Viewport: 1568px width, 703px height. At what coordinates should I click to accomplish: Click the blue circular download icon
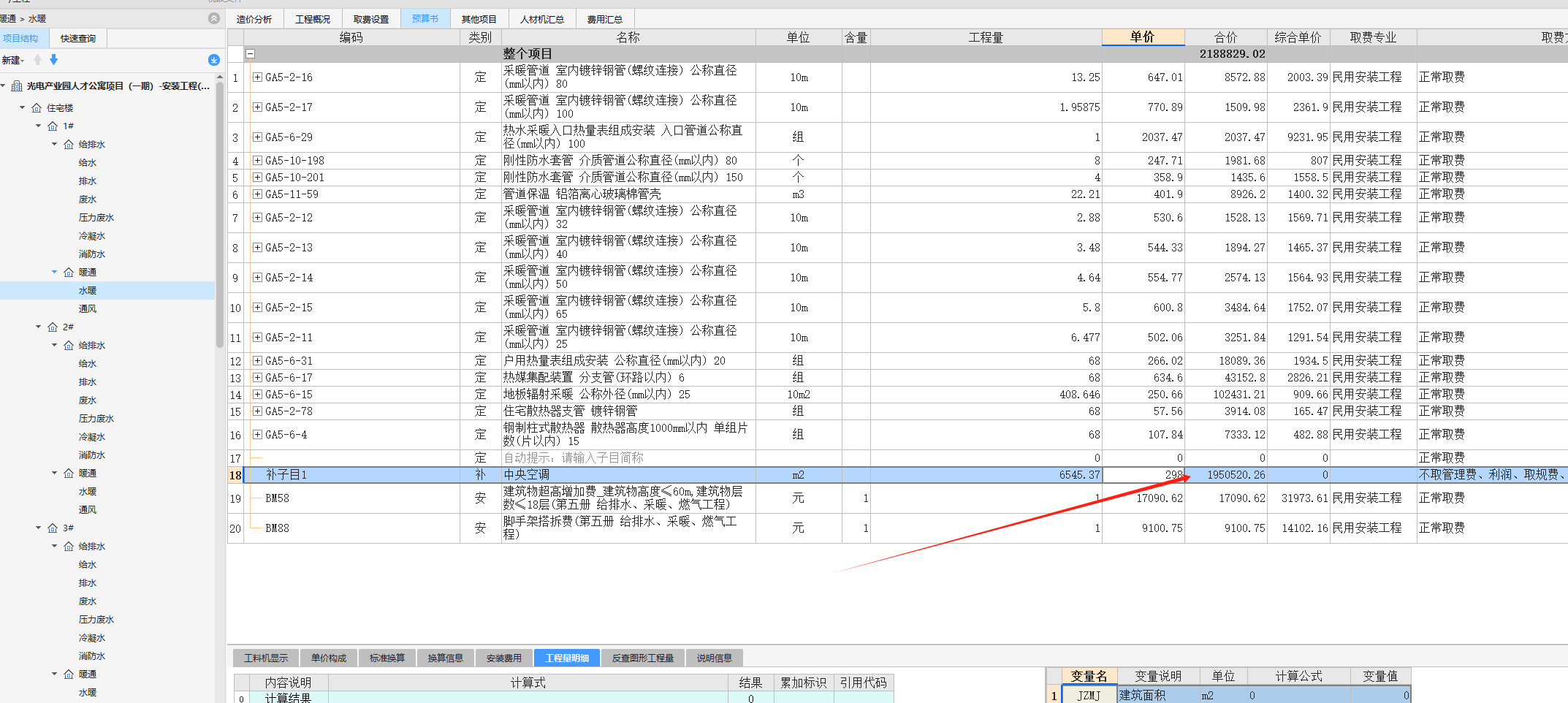[214, 60]
